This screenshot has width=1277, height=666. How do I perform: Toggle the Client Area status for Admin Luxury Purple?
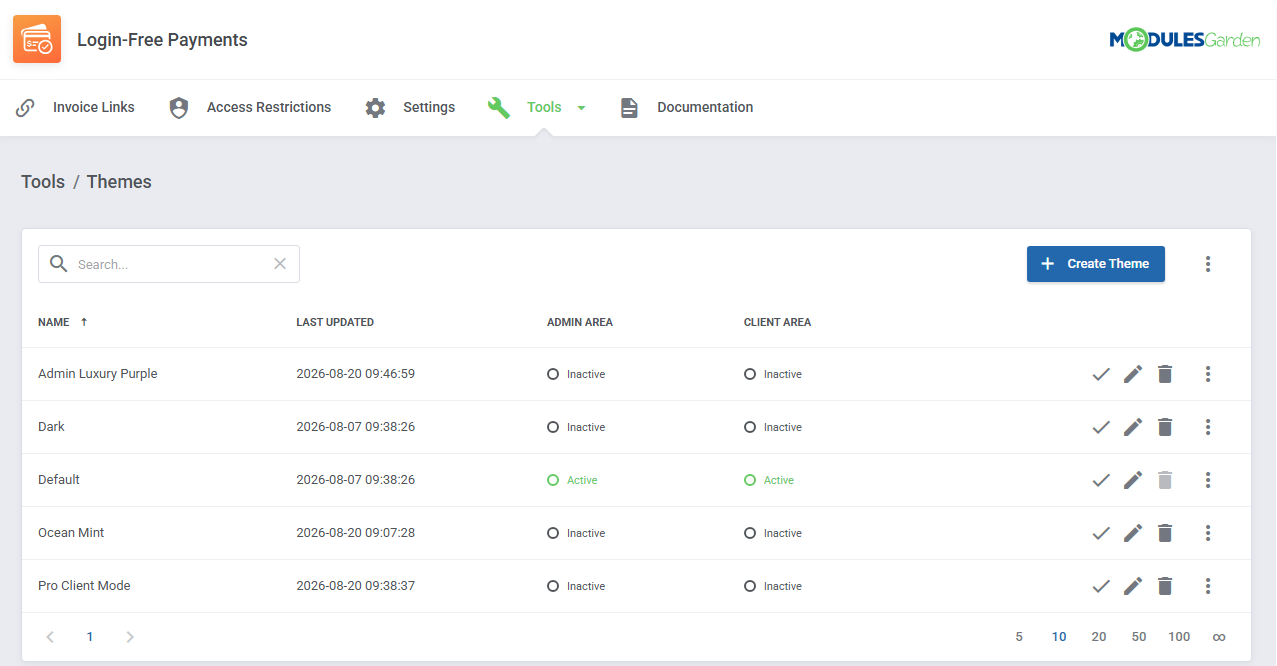click(x=773, y=374)
